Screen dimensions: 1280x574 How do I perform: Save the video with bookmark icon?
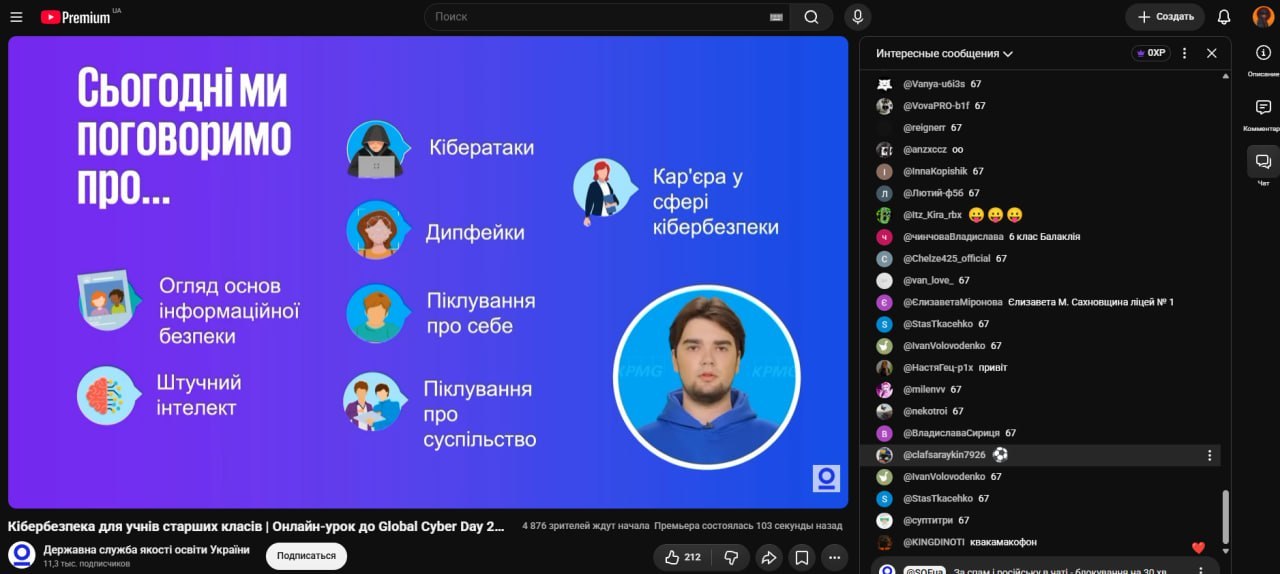(801, 557)
